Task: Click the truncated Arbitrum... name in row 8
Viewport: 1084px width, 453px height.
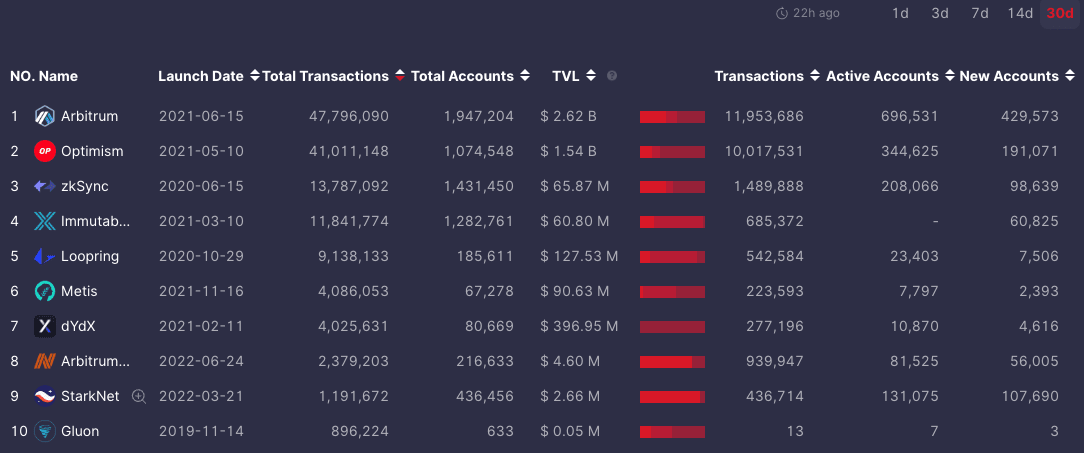Action: 95,361
